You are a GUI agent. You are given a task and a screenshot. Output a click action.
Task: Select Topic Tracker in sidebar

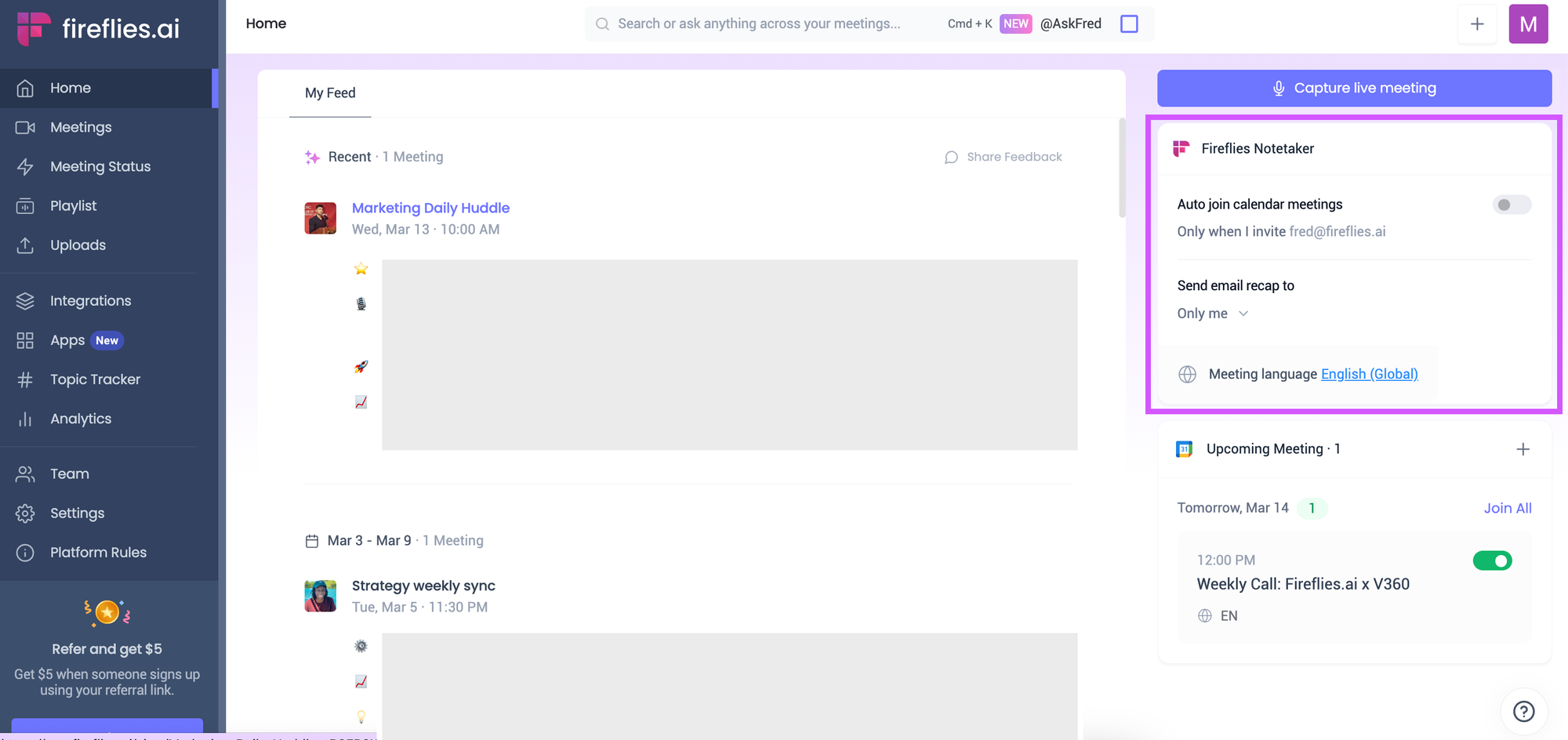coord(95,379)
